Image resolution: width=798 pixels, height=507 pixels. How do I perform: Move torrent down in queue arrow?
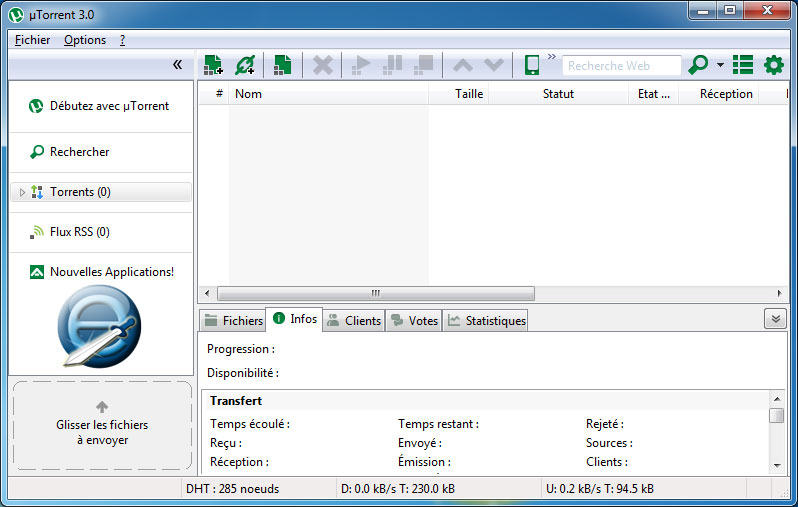coord(494,65)
